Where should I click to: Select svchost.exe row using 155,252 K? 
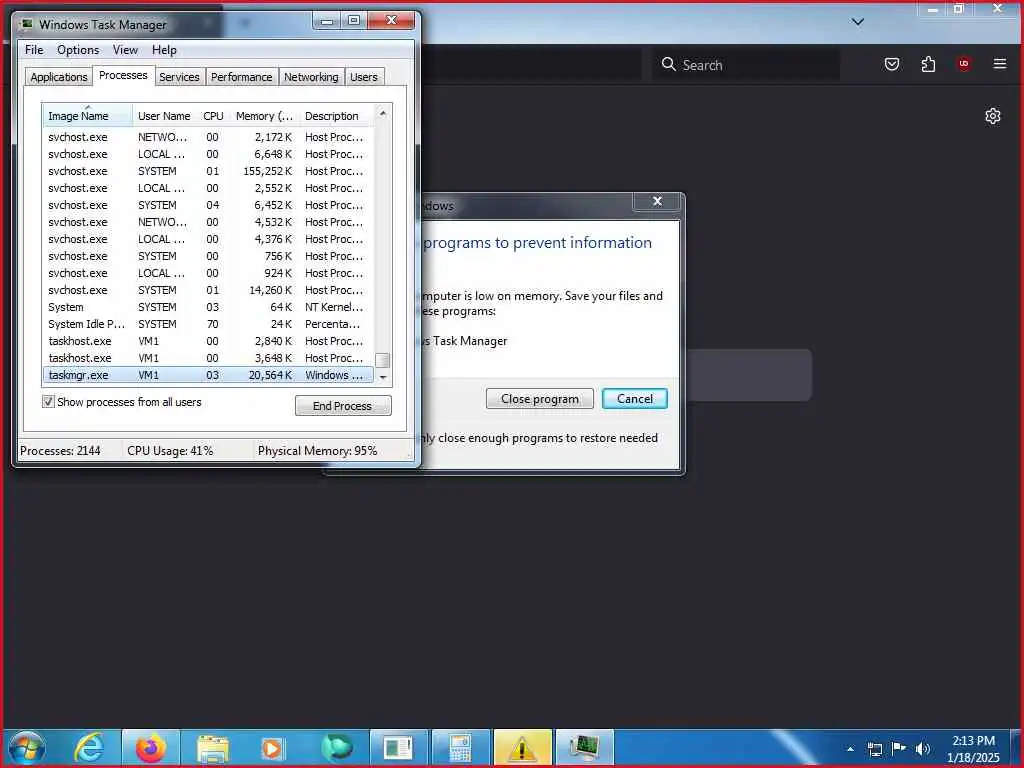pyautogui.click(x=208, y=171)
